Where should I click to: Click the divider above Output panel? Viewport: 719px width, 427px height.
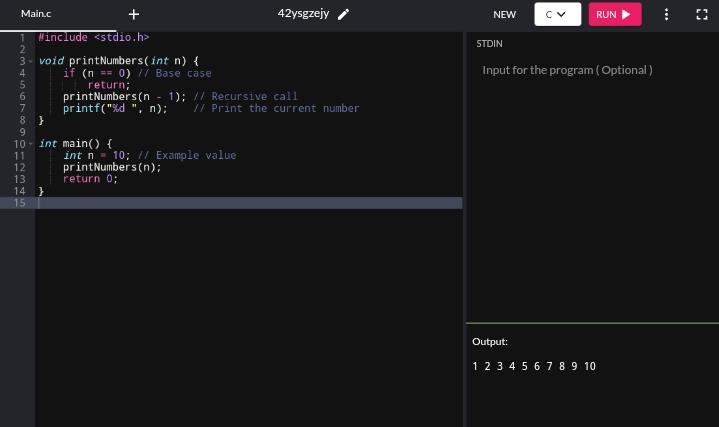click(x=592, y=323)
